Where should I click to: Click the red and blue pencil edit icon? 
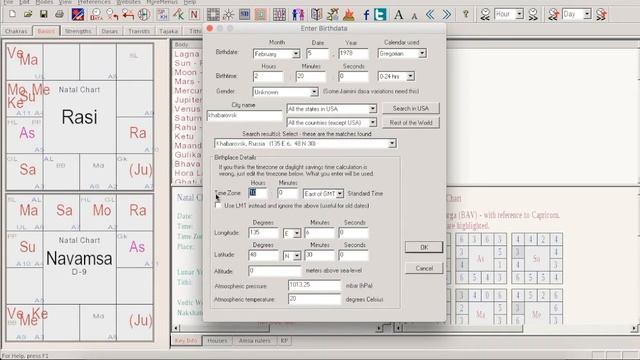78,15
